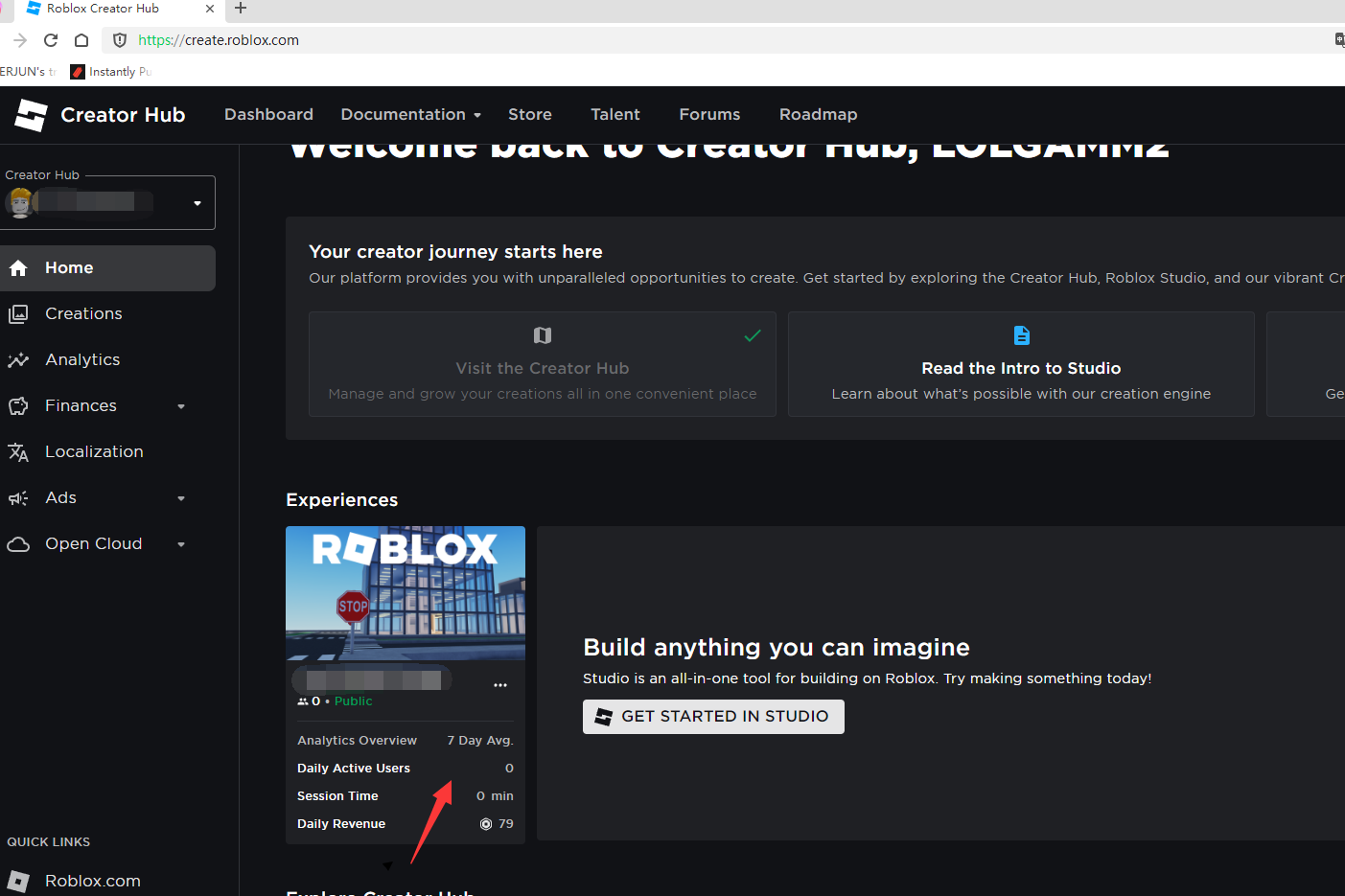Screen dimensions: 1345x896
Task: Open the Forums nav item
Action: click(709, 115)
